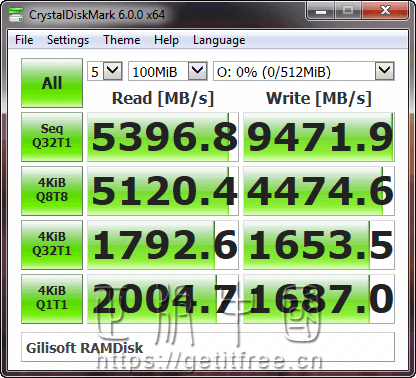Open the Settings menu
The image size is (416, 378).
68,40
